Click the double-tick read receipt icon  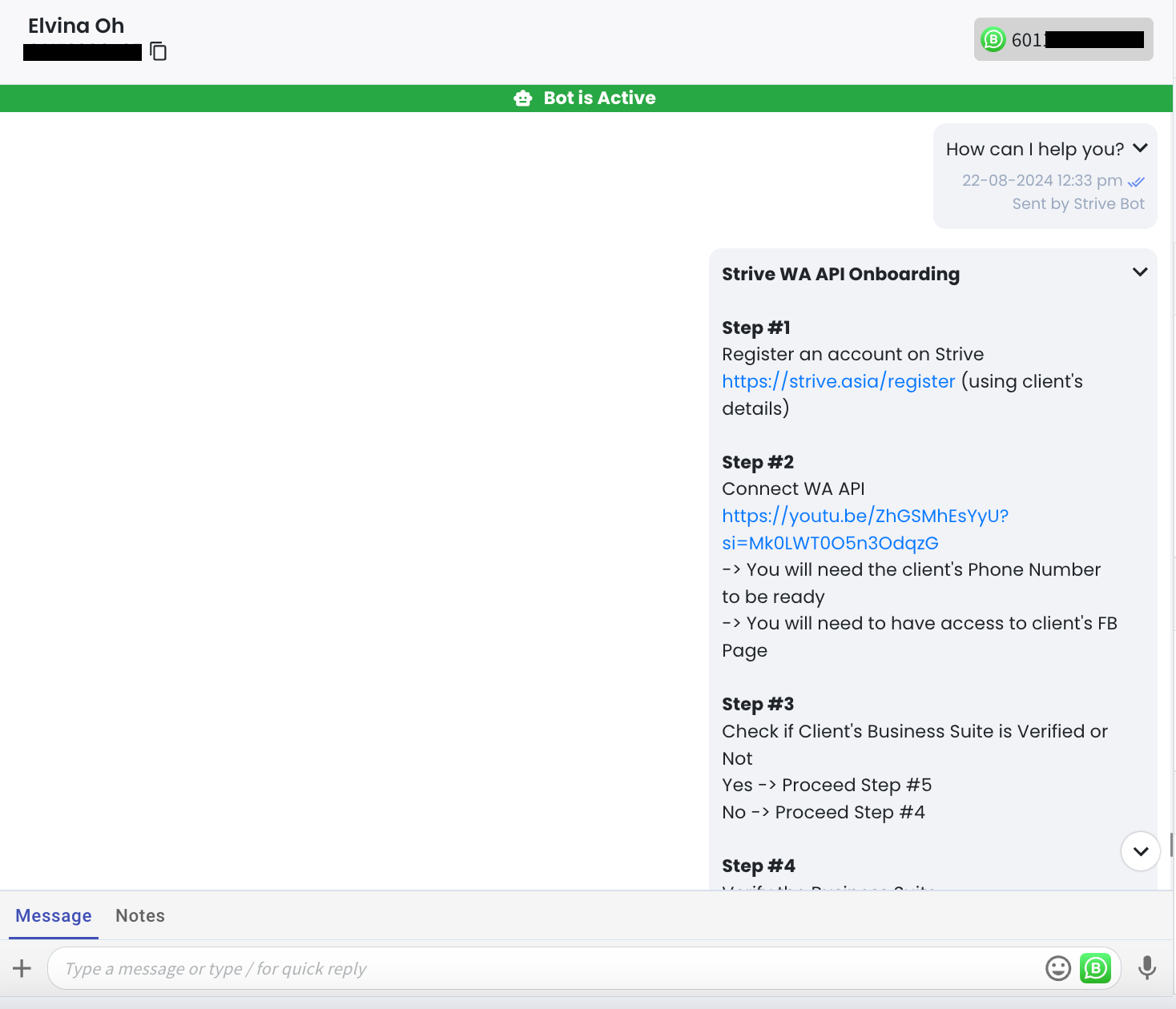1136,182
